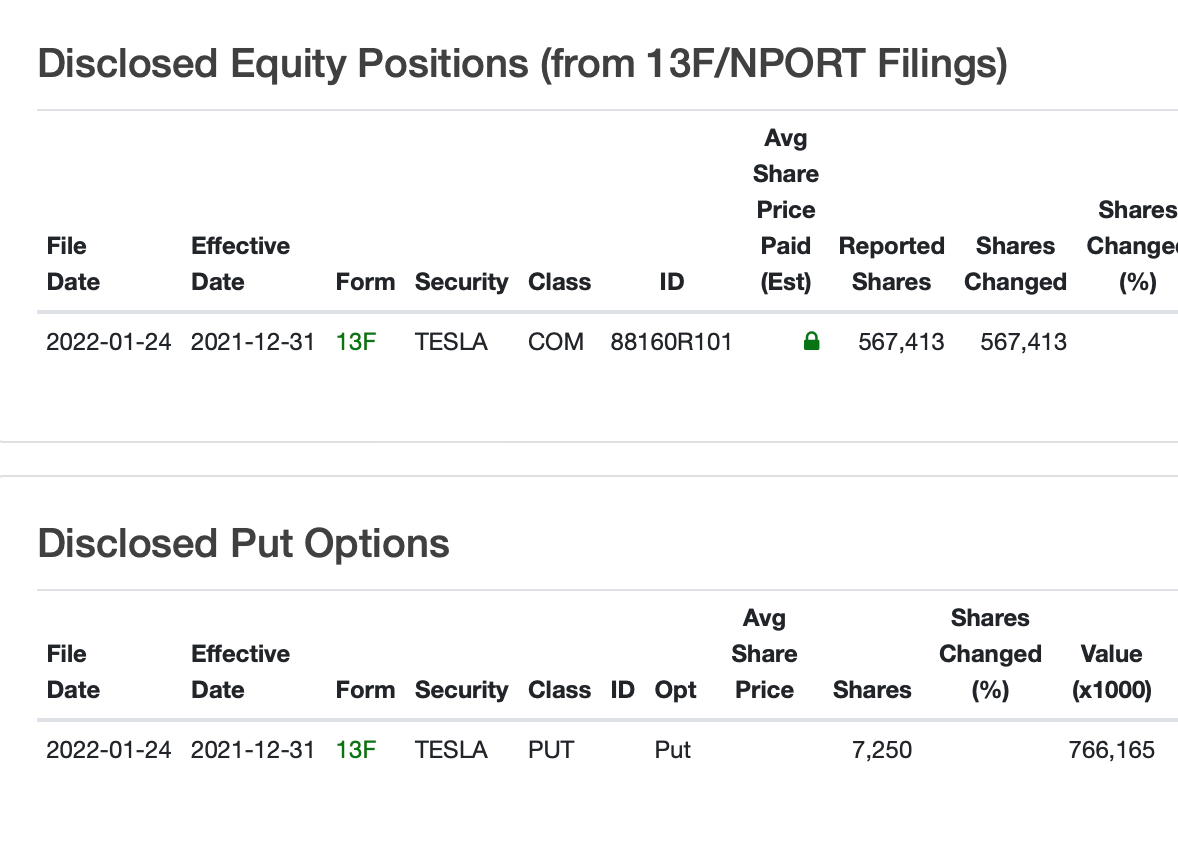Click the Value (x1000) column header
1178x842 pixels.
click(1111, 671)
